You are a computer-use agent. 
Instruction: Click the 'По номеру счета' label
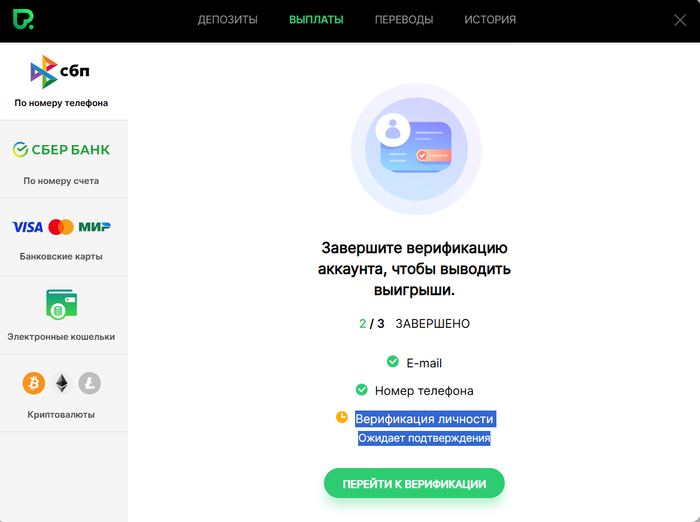click(61, 181)
